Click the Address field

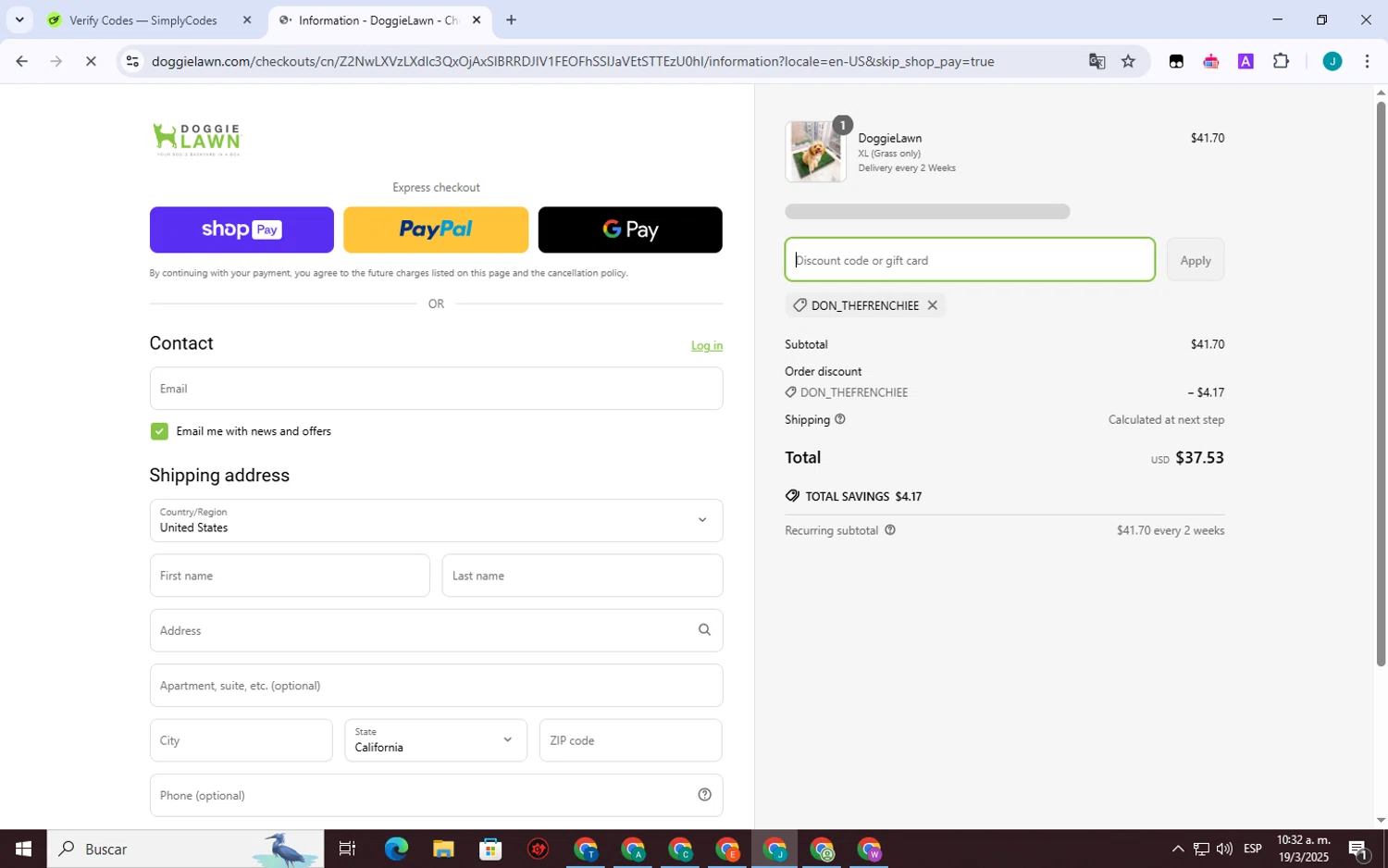(436, 630)
